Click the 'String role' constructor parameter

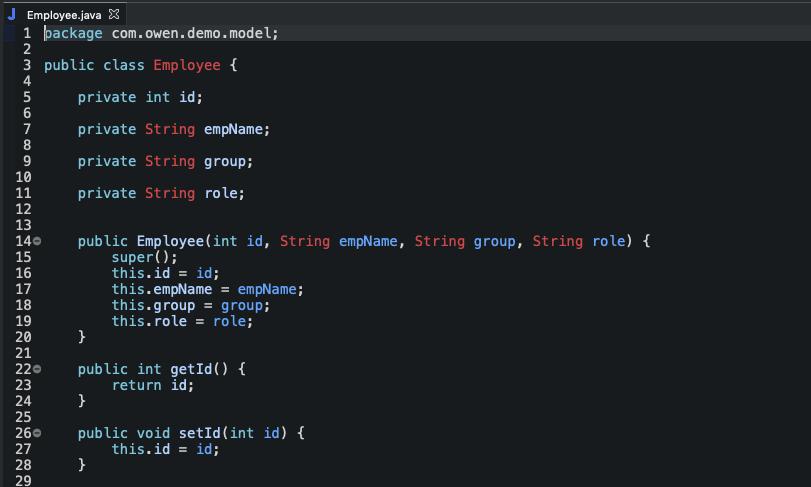click(x=579, y=241)
